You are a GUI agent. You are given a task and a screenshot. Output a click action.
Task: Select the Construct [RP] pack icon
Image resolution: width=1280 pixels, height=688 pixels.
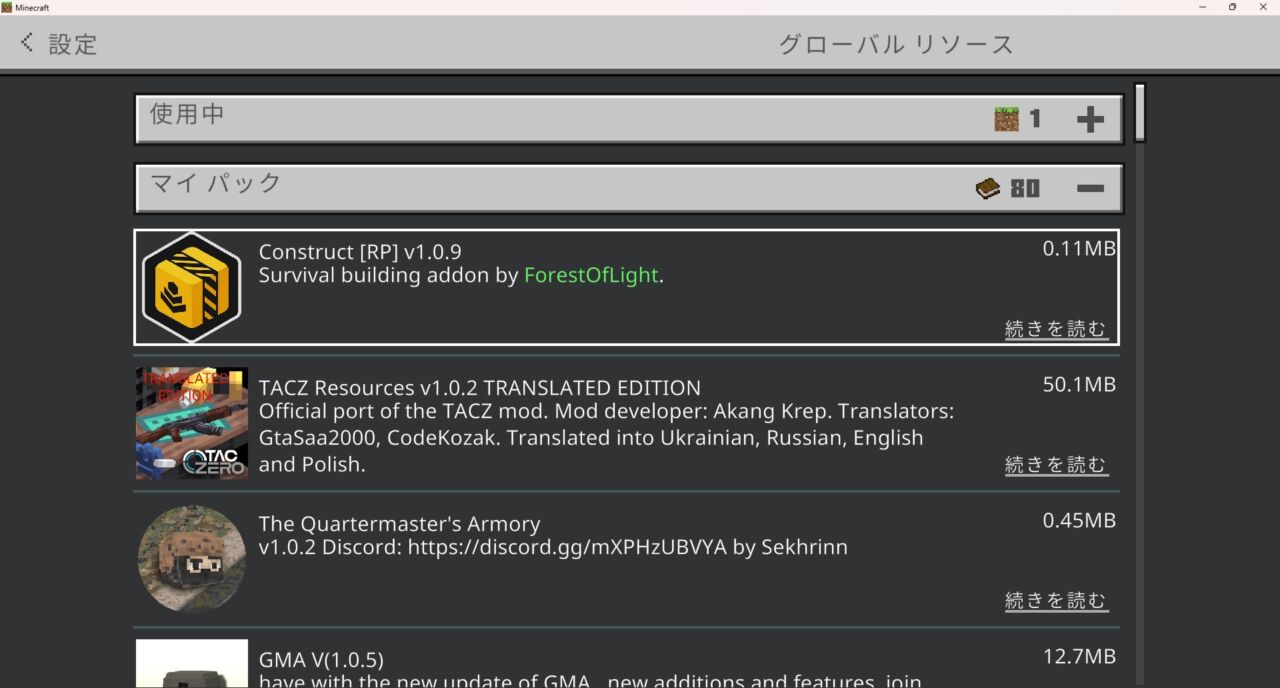pyautogui.click(x=191, y=287)
